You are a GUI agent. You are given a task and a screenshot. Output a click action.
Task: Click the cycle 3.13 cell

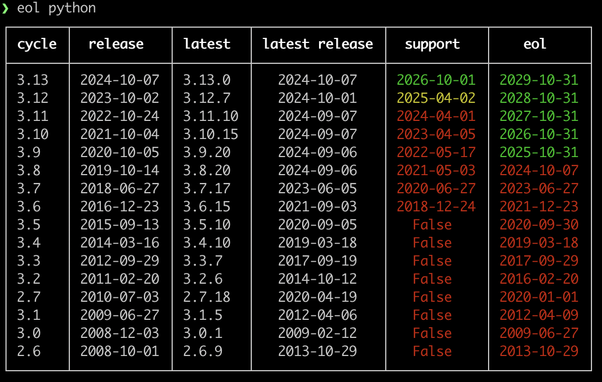coord(33,80)
